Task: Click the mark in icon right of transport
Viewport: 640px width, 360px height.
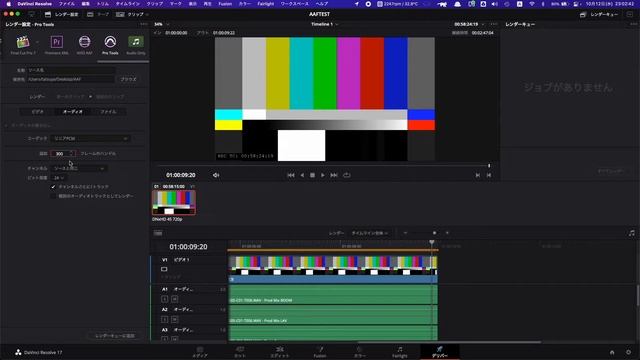Action: pos(478,175)
